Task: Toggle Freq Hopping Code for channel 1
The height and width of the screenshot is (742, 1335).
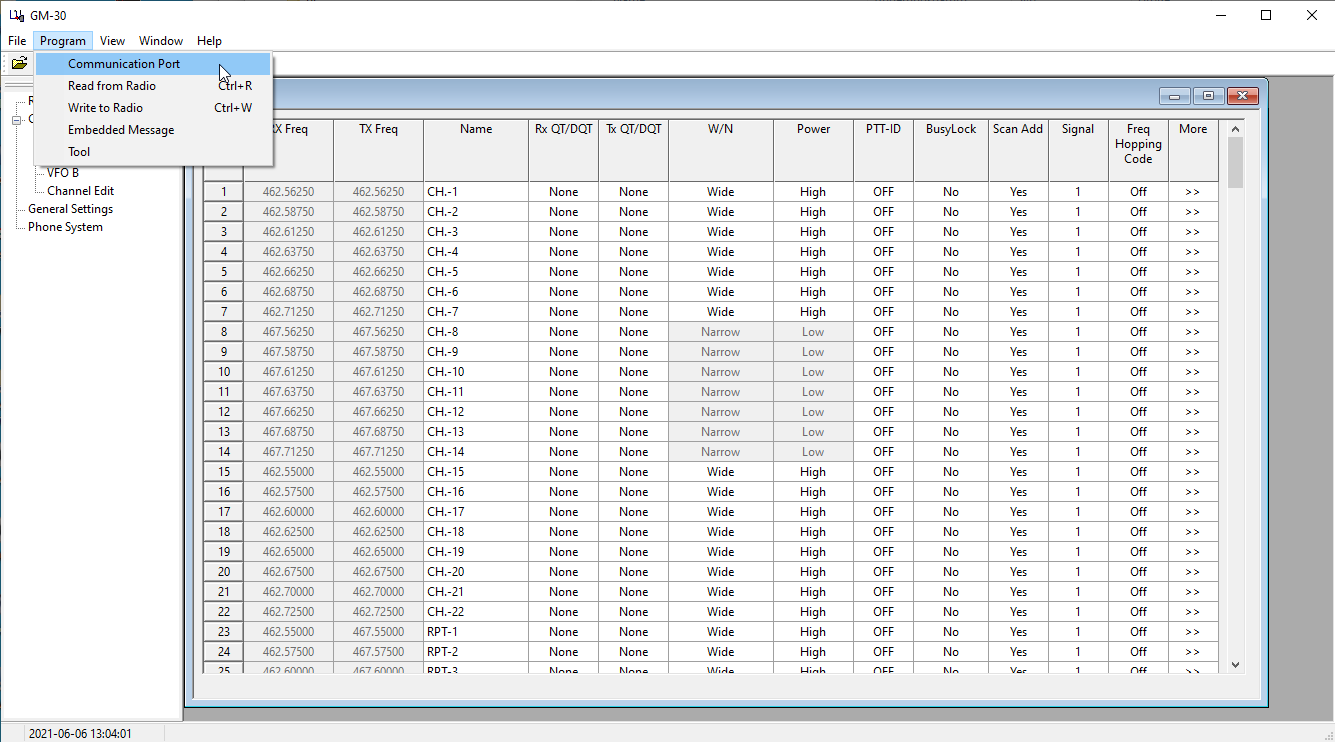Action: click(1138, 191)
